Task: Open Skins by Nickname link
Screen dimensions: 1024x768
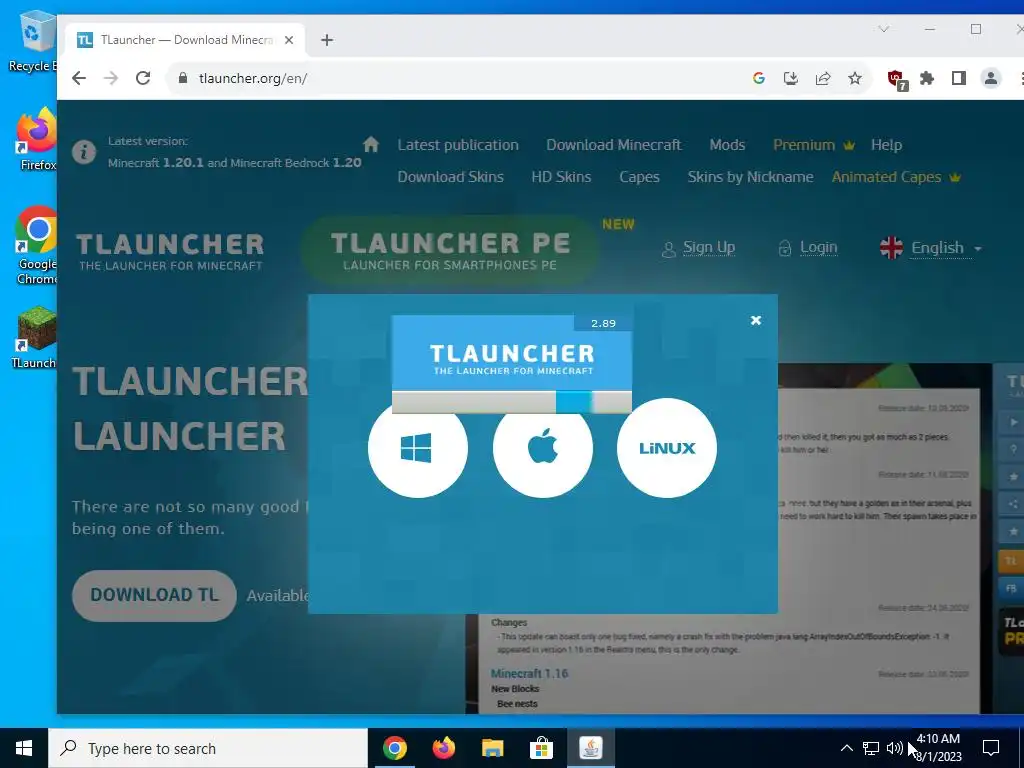Action: click(x=750, y=177)
